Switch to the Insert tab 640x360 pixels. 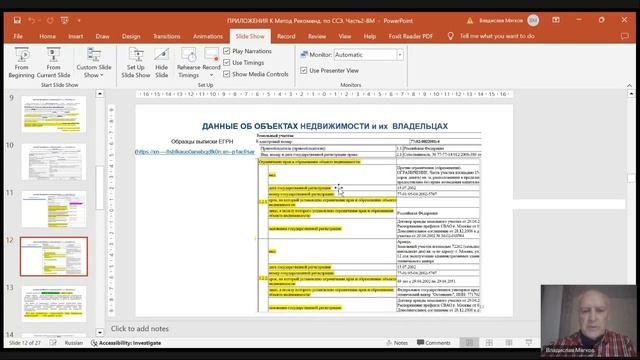click(x=76, y=36)
